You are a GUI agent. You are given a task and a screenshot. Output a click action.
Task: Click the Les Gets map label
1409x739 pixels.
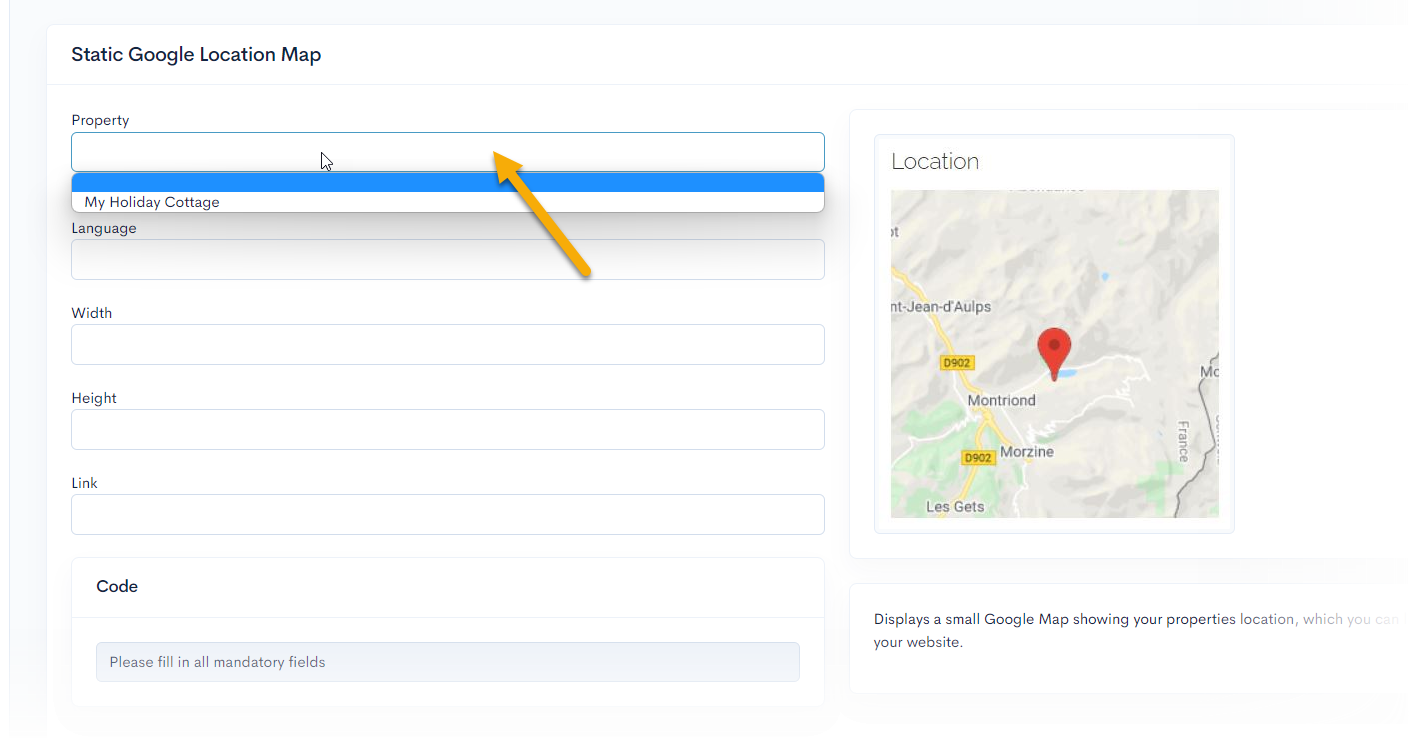point(955,507)
